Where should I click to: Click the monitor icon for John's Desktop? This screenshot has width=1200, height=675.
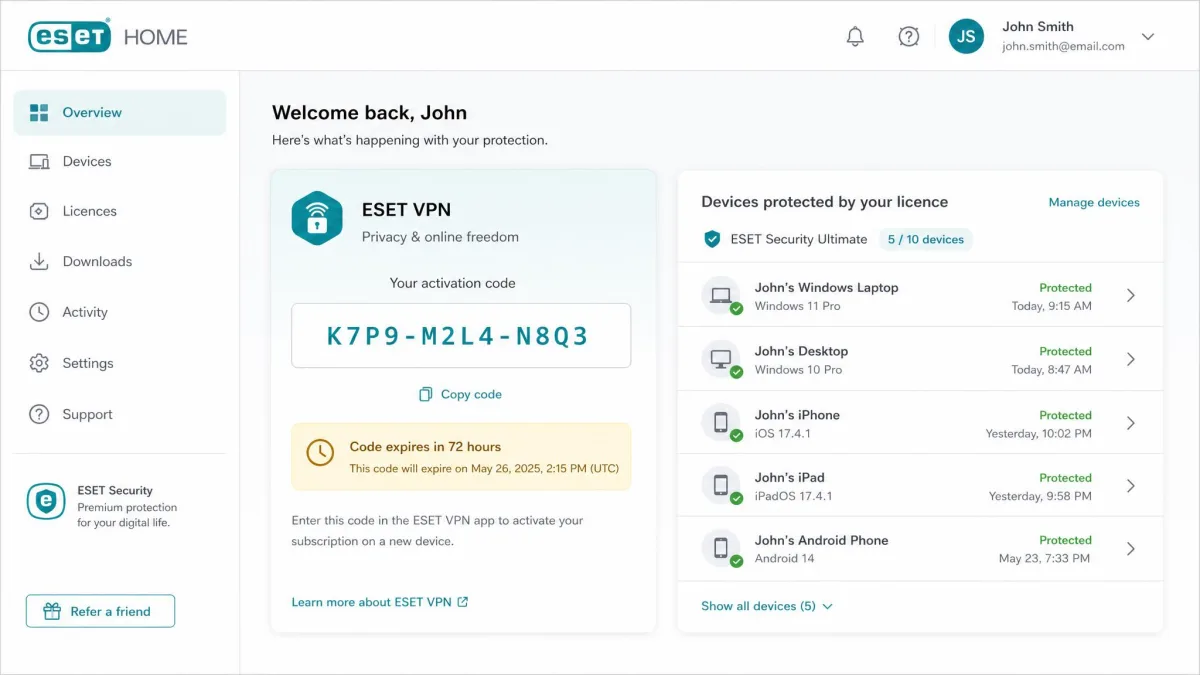pyautogui.click(x=720, y=359)
